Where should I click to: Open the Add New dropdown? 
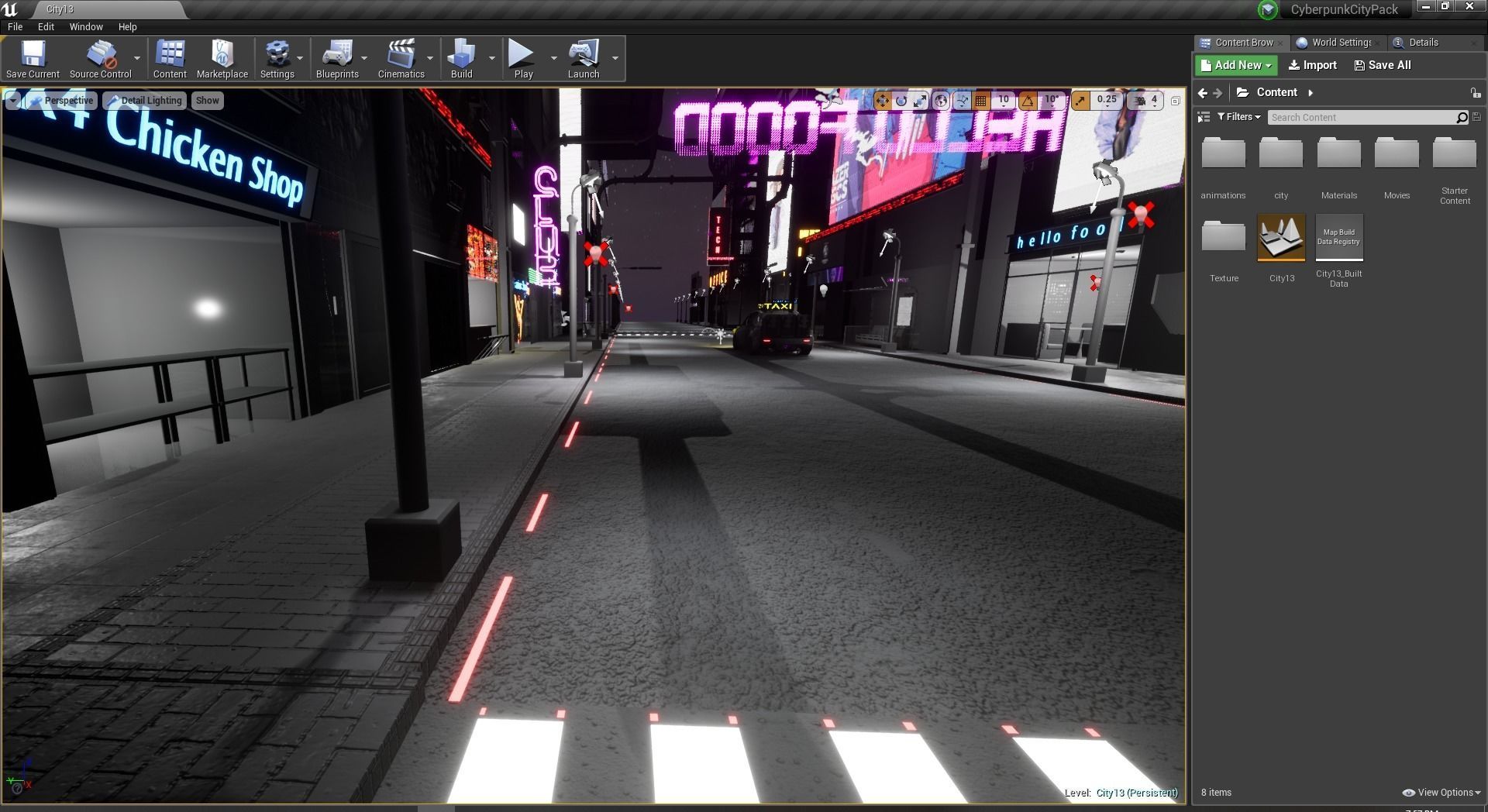pos(1235,65)
